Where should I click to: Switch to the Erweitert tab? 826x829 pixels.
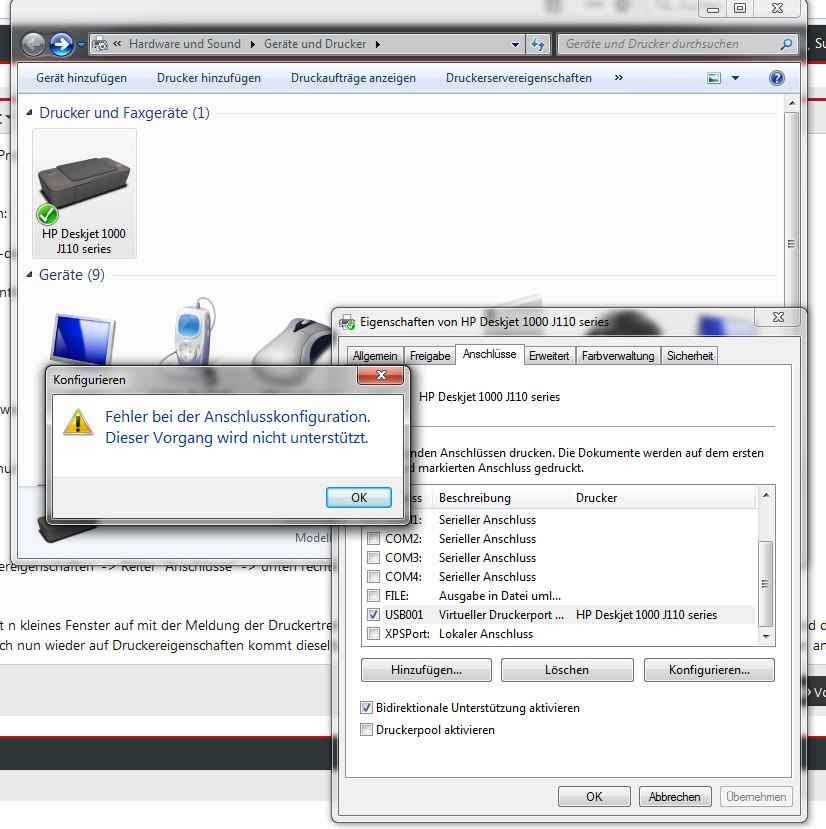tap(549, 356)
